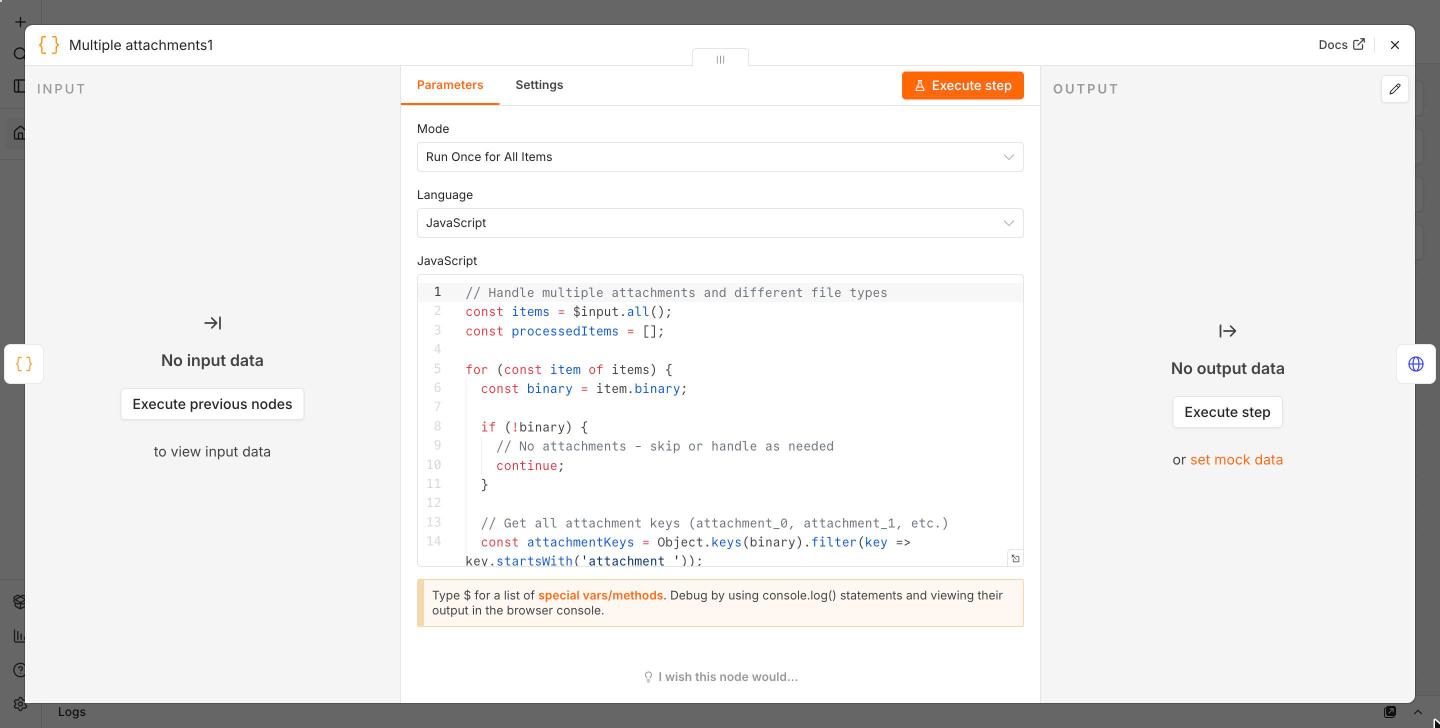
Task: Click code line 'for (const item of items) {'
Action: pyautogui.click(x=568, y=370)
